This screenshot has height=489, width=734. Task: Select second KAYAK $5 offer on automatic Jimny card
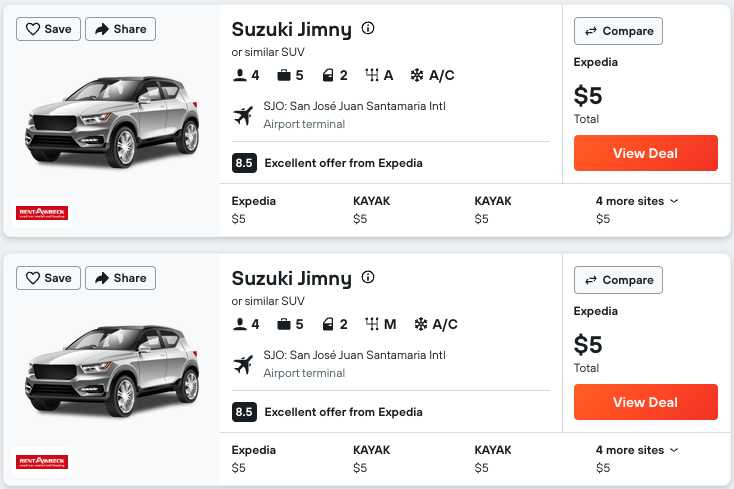[493, 210]
